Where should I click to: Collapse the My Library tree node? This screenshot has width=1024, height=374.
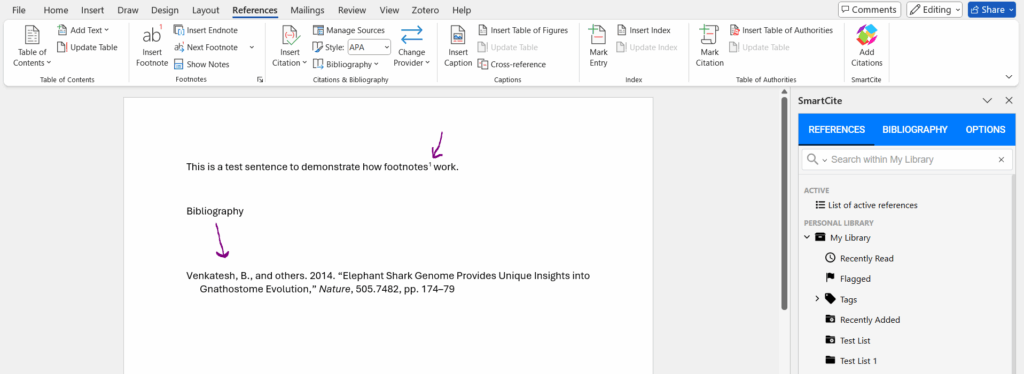807,238
